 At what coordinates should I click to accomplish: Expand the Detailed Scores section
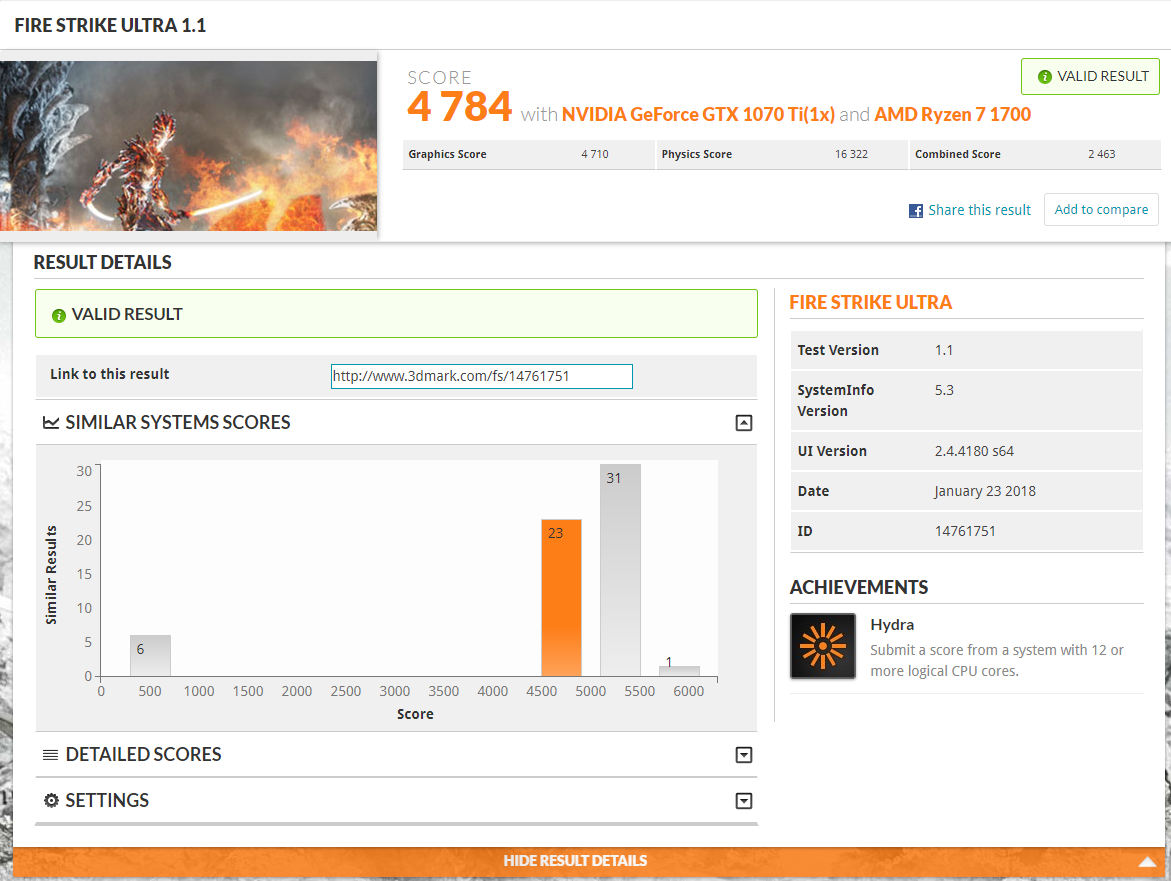click(x=744, y=755)
